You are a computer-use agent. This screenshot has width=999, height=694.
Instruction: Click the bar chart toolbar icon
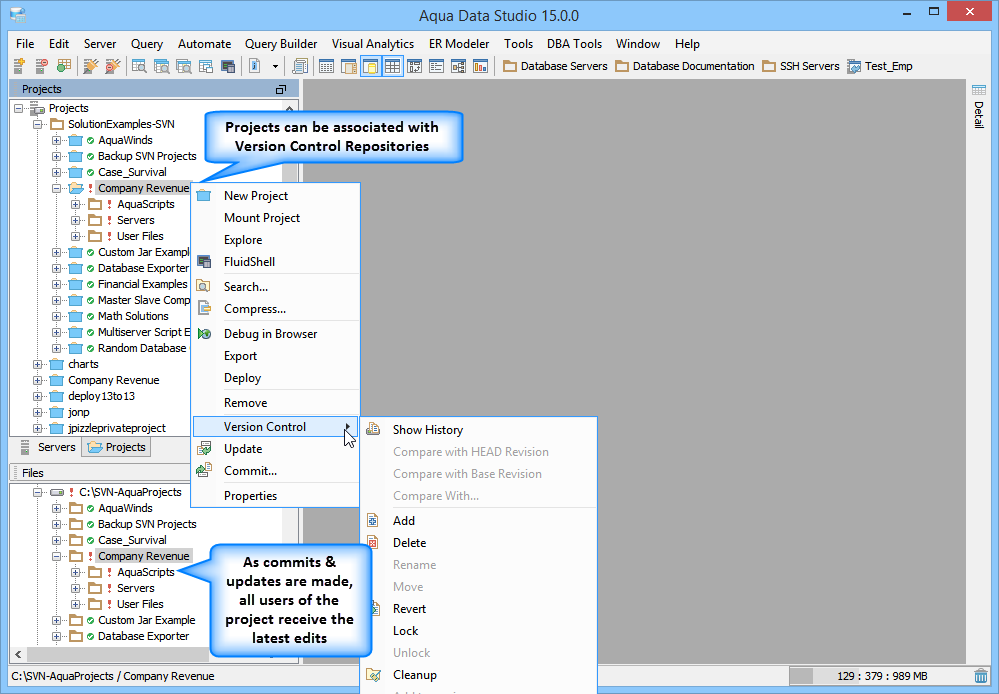click(480, 66)
